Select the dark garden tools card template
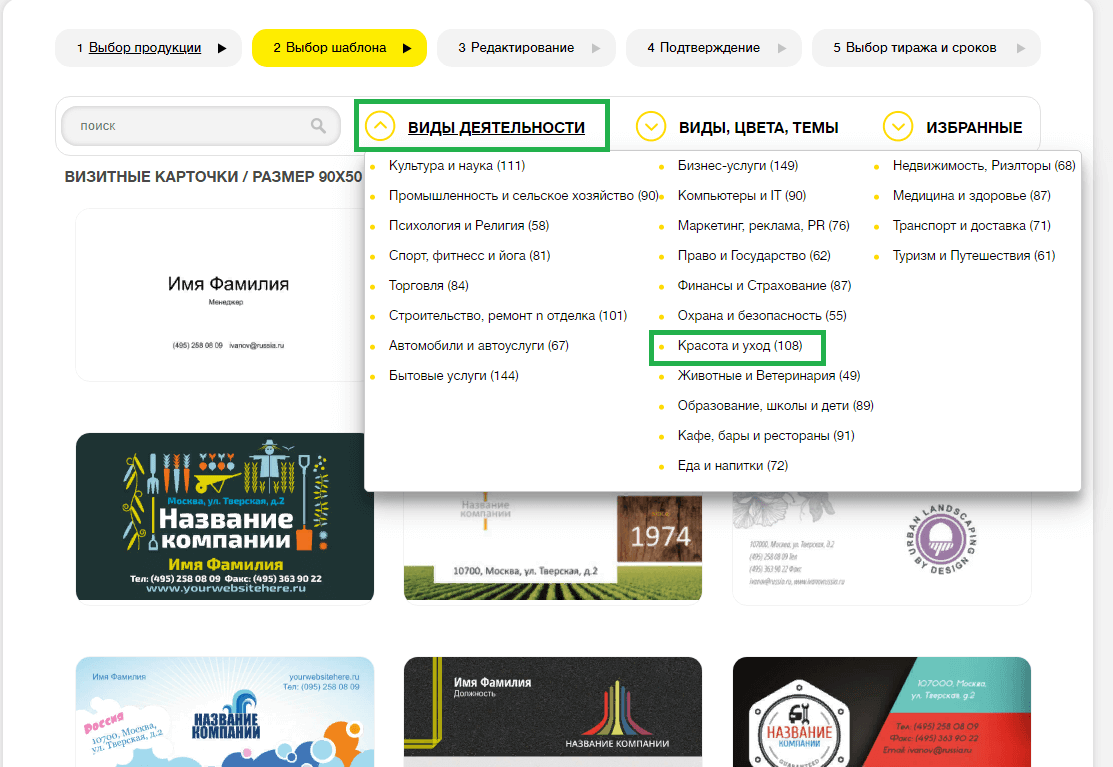The image size is (1113, 767). pyautogui.click(x=225, y=517)
